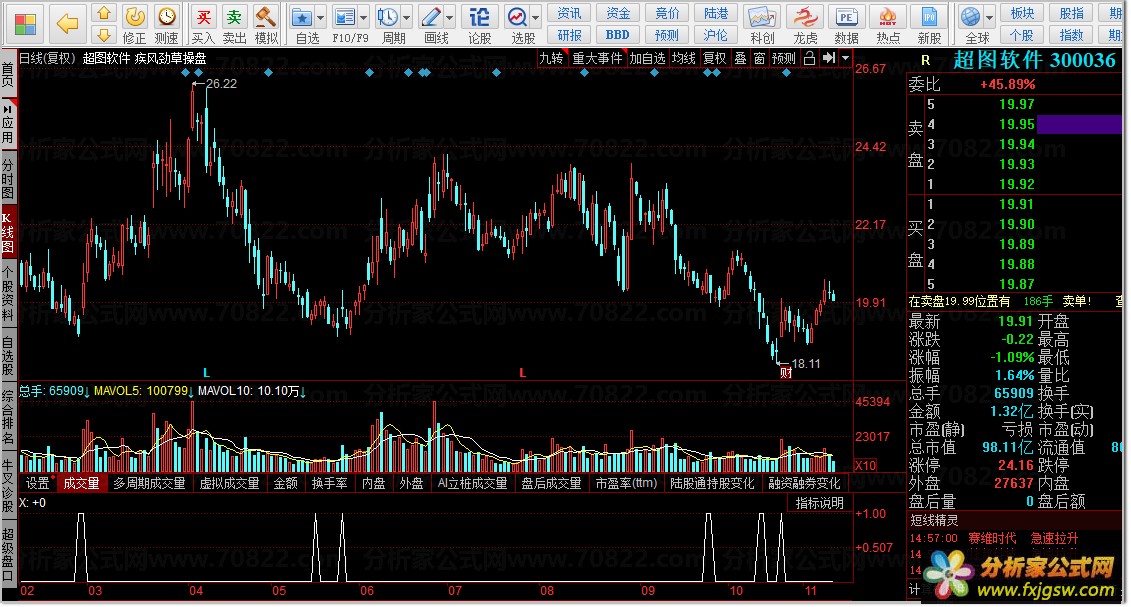Open the 科创 chart icon
The width and height of the screenshot is (1131, 607).
tap(762, 17)
